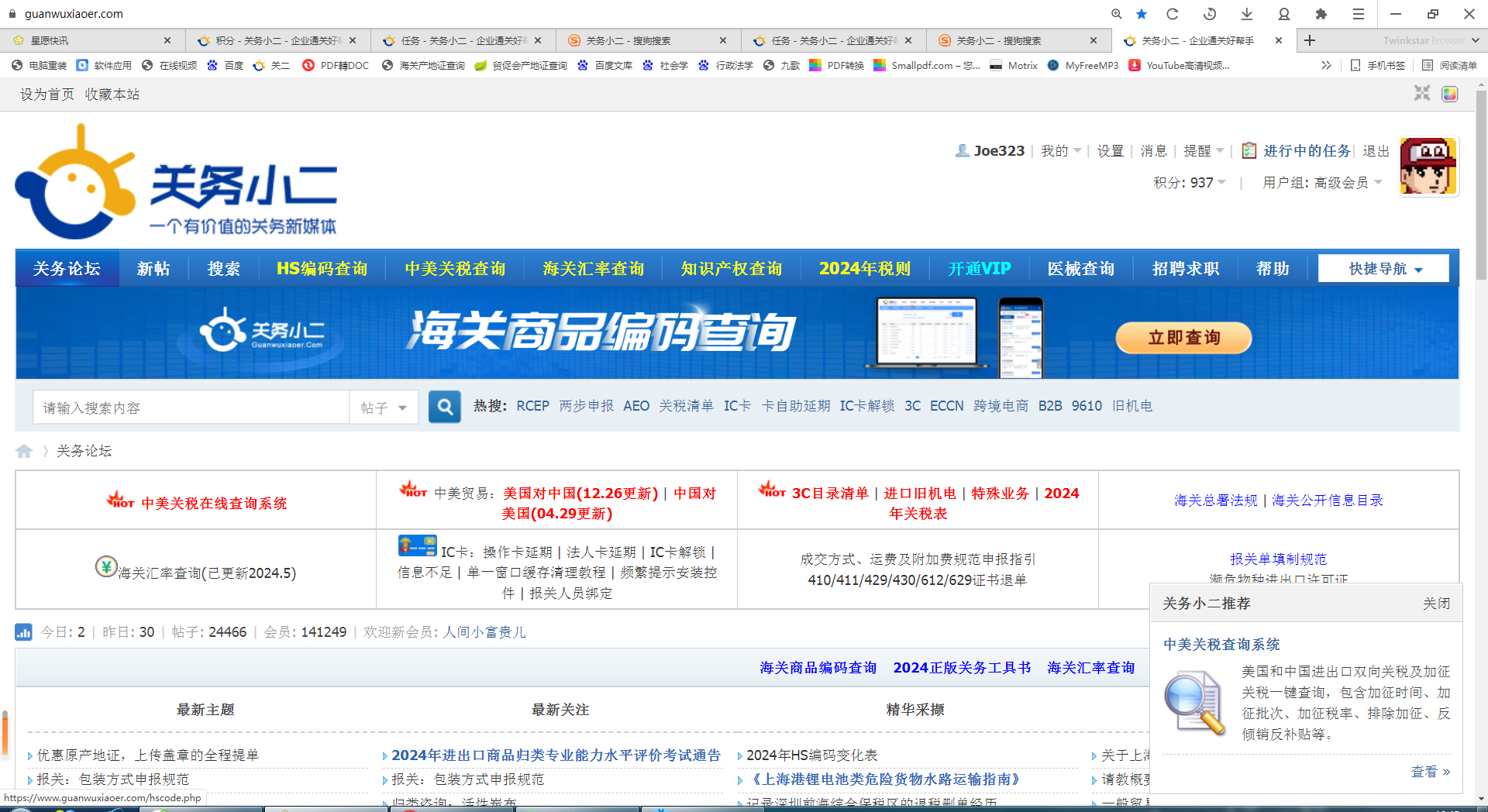Open the 帖子 search type dropdown
The height and width of the screenshot is (812, 1488).
coord(384,408)
